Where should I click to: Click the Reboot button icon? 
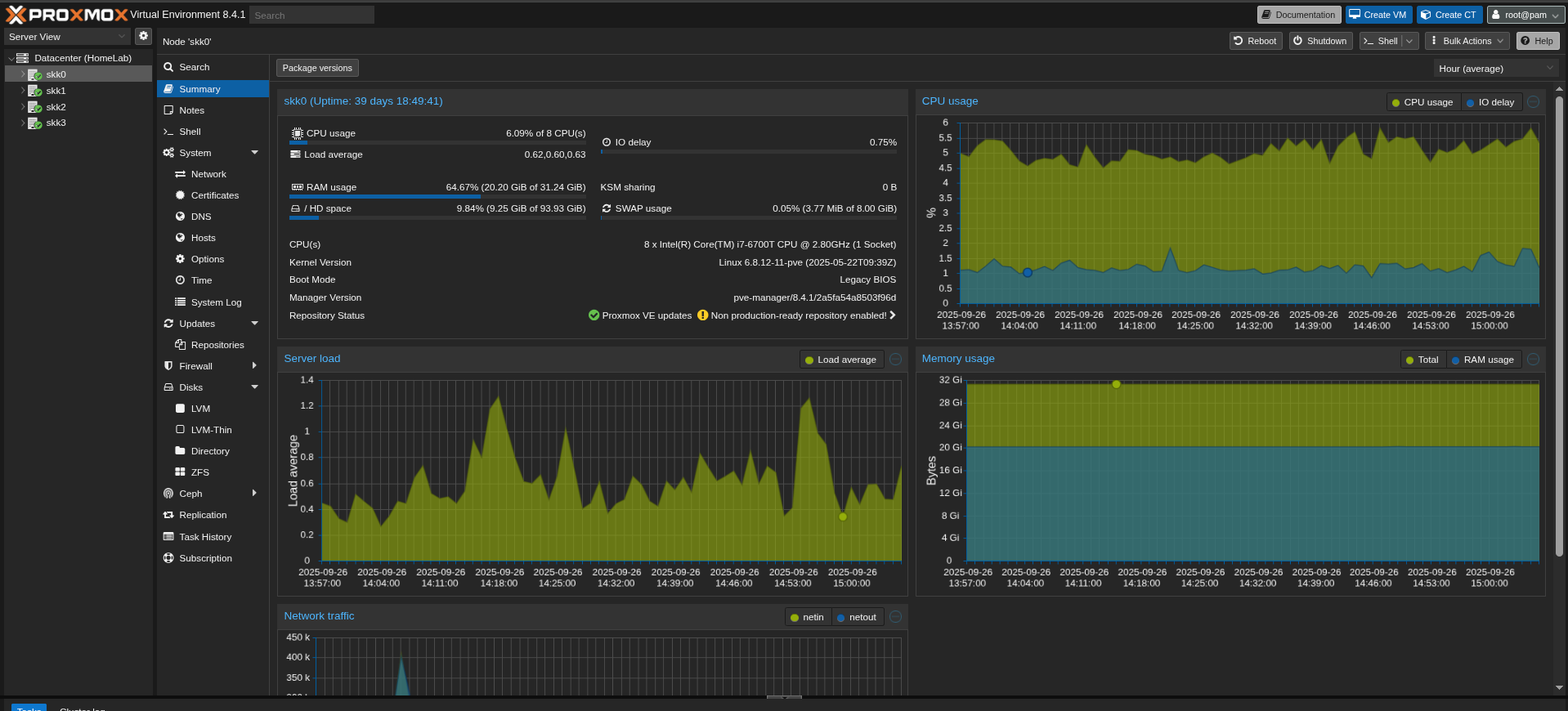[1239, 41]
